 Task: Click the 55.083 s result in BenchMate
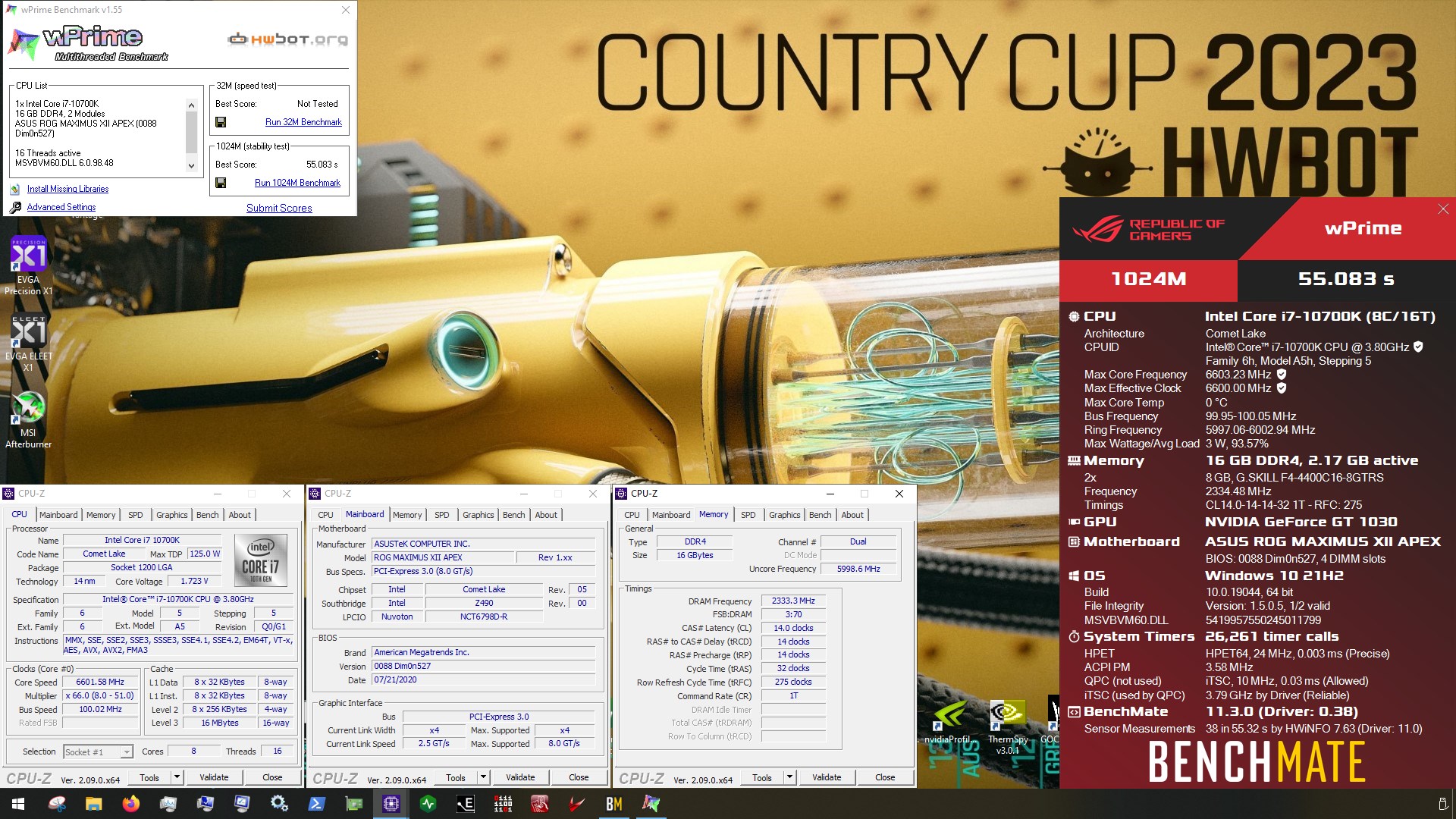pos(1346,279)
